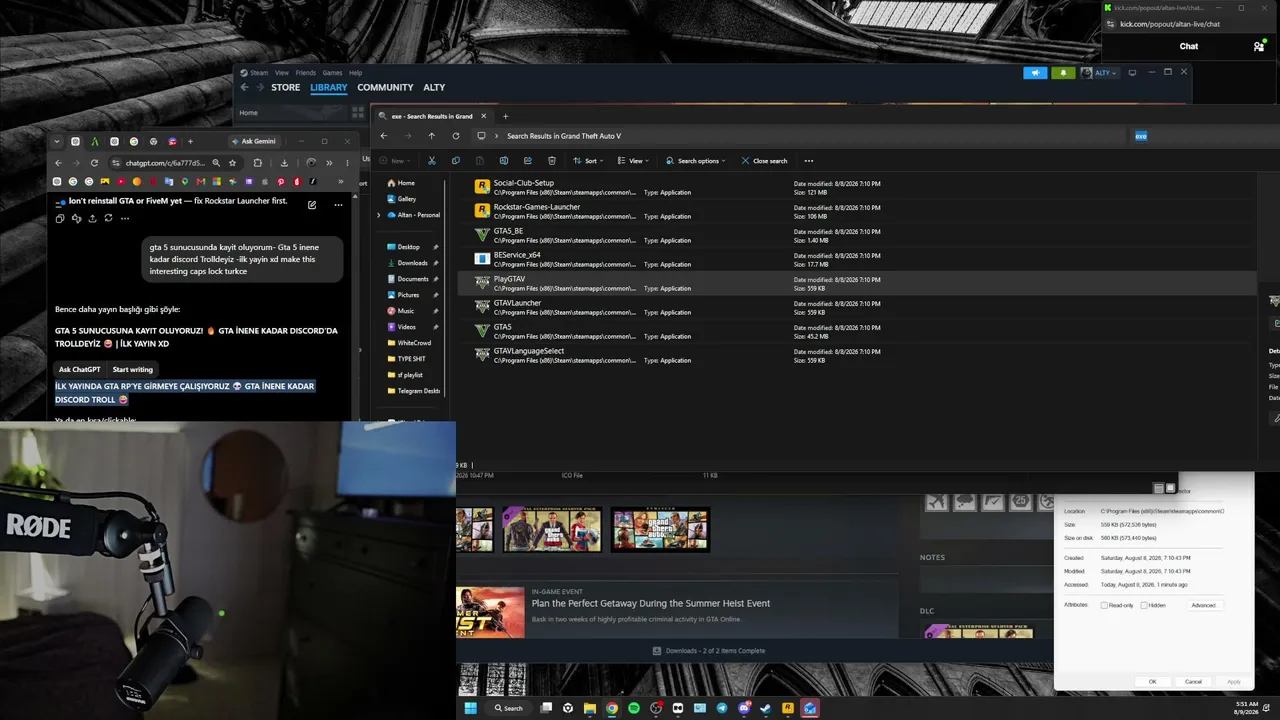Refresh the File Explorer search results

tap(456, 136)
